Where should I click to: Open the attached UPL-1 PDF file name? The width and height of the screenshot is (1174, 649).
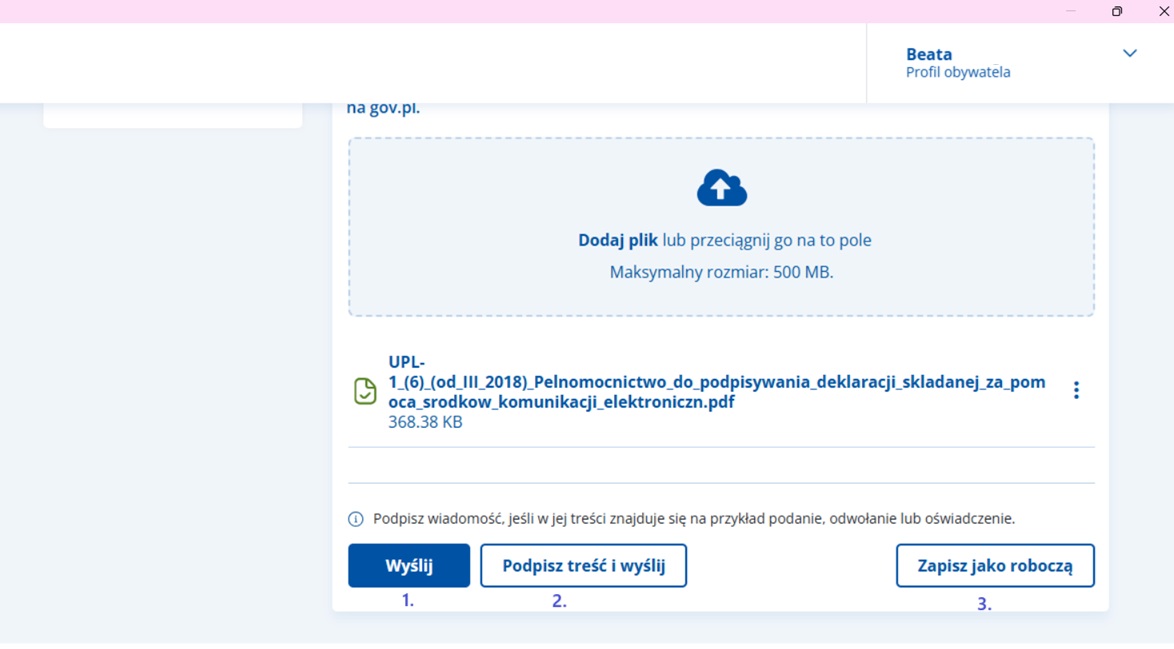(x=716, y=382)
